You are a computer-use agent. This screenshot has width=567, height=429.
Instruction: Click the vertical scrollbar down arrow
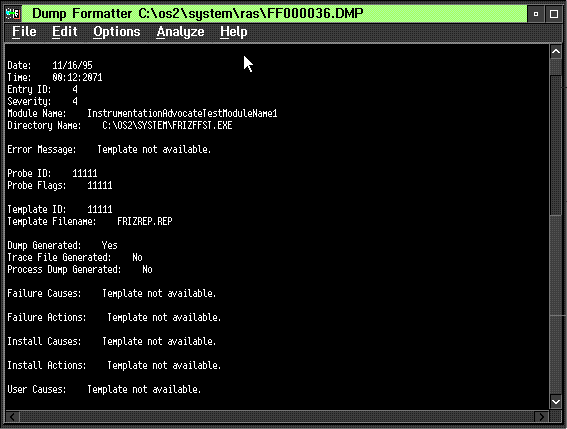click(556, 401)
